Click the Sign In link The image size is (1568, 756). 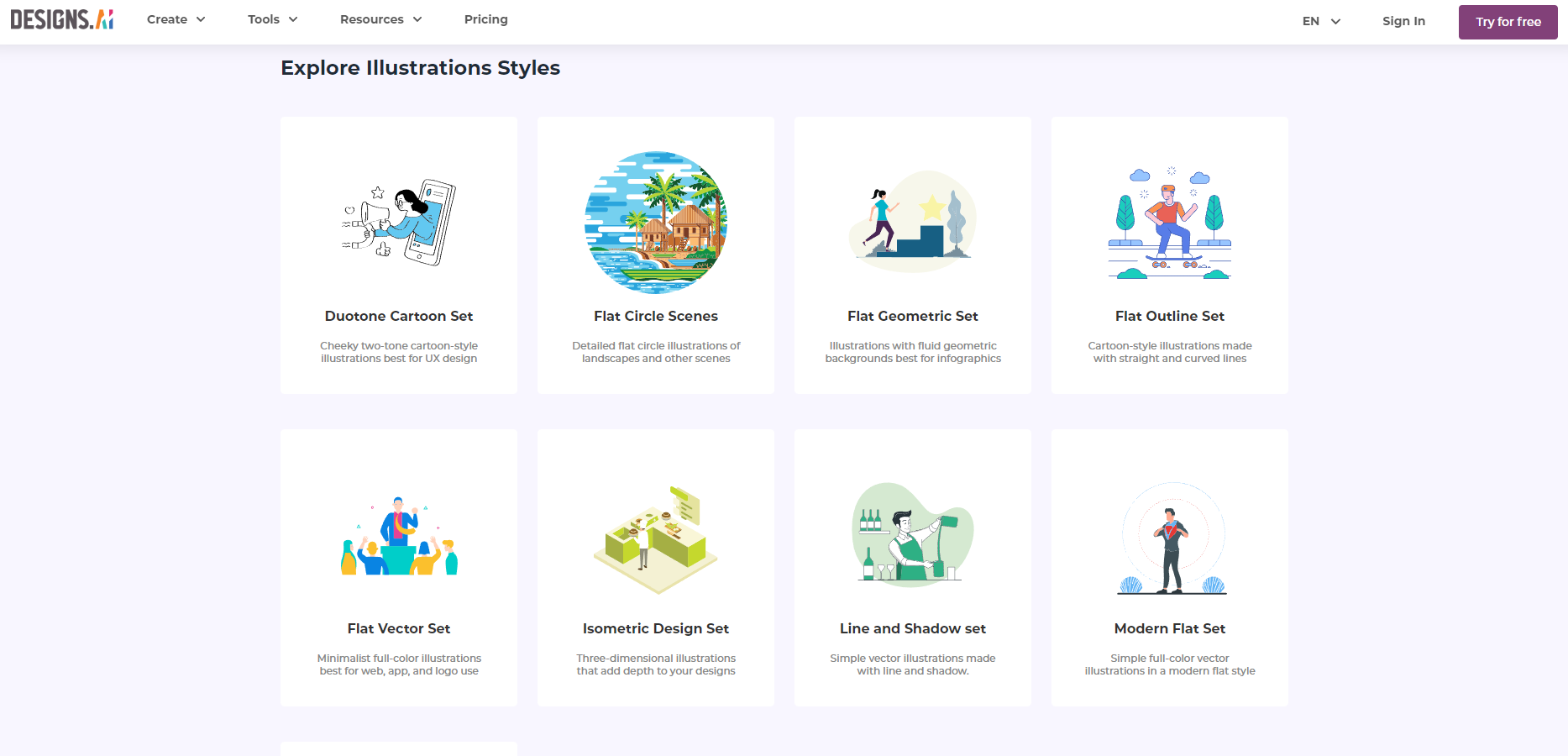click(x=1403, y=21)
